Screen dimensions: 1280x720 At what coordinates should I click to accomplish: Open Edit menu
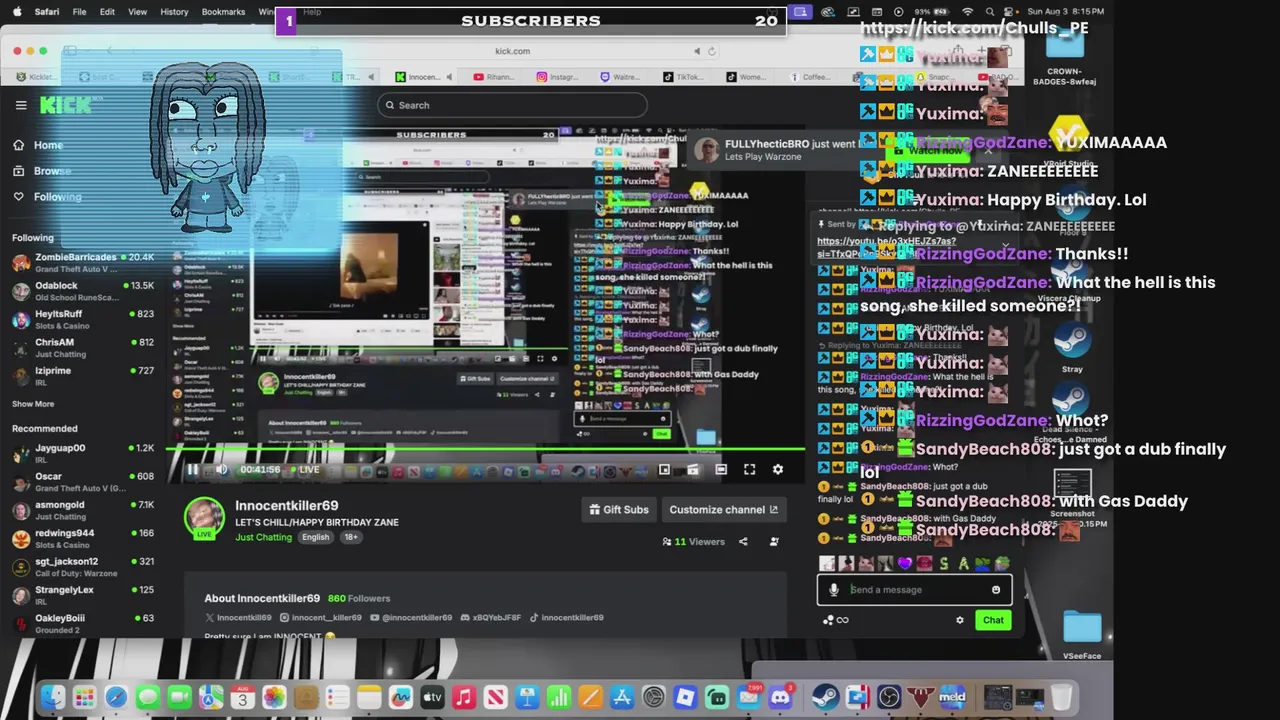[x=107, y=12]
